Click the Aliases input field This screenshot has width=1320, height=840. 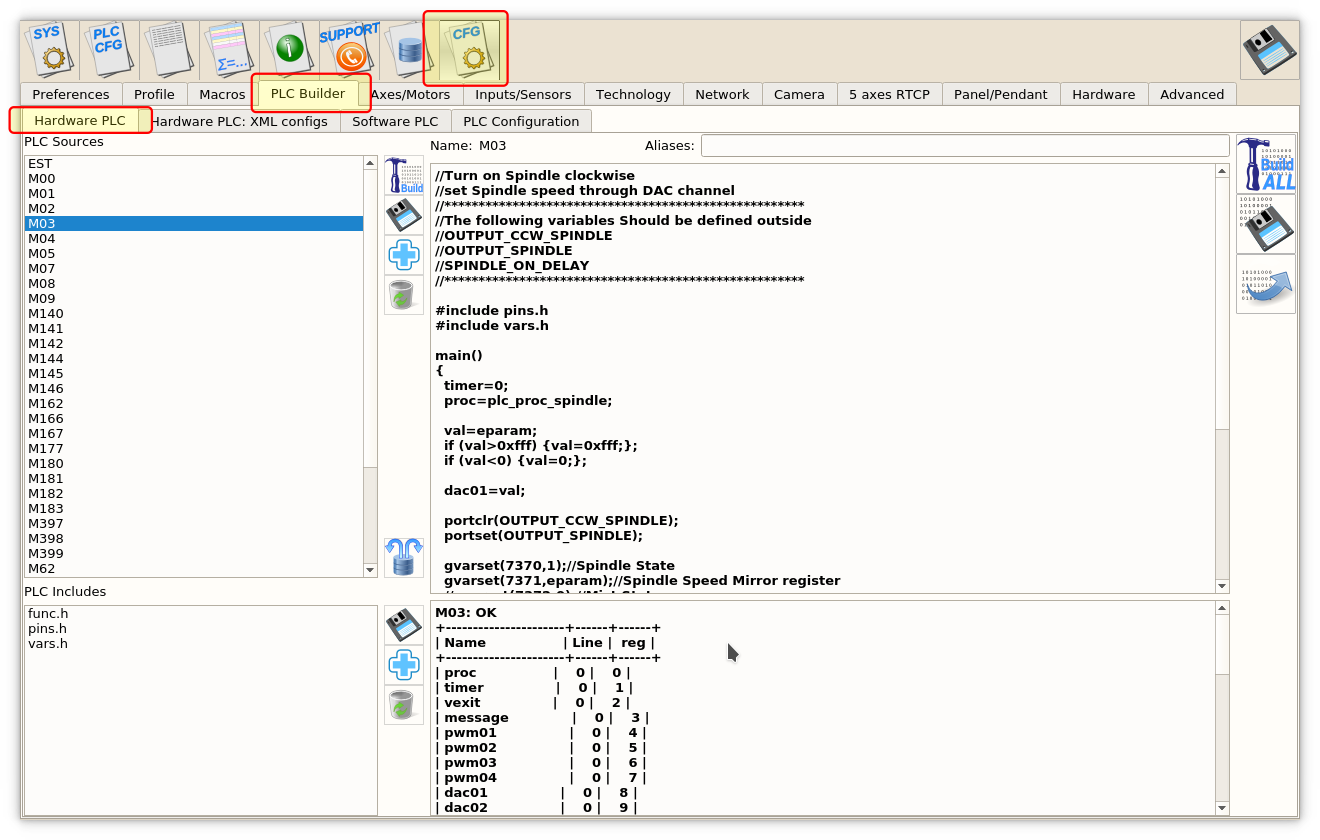tap(964, 146)
